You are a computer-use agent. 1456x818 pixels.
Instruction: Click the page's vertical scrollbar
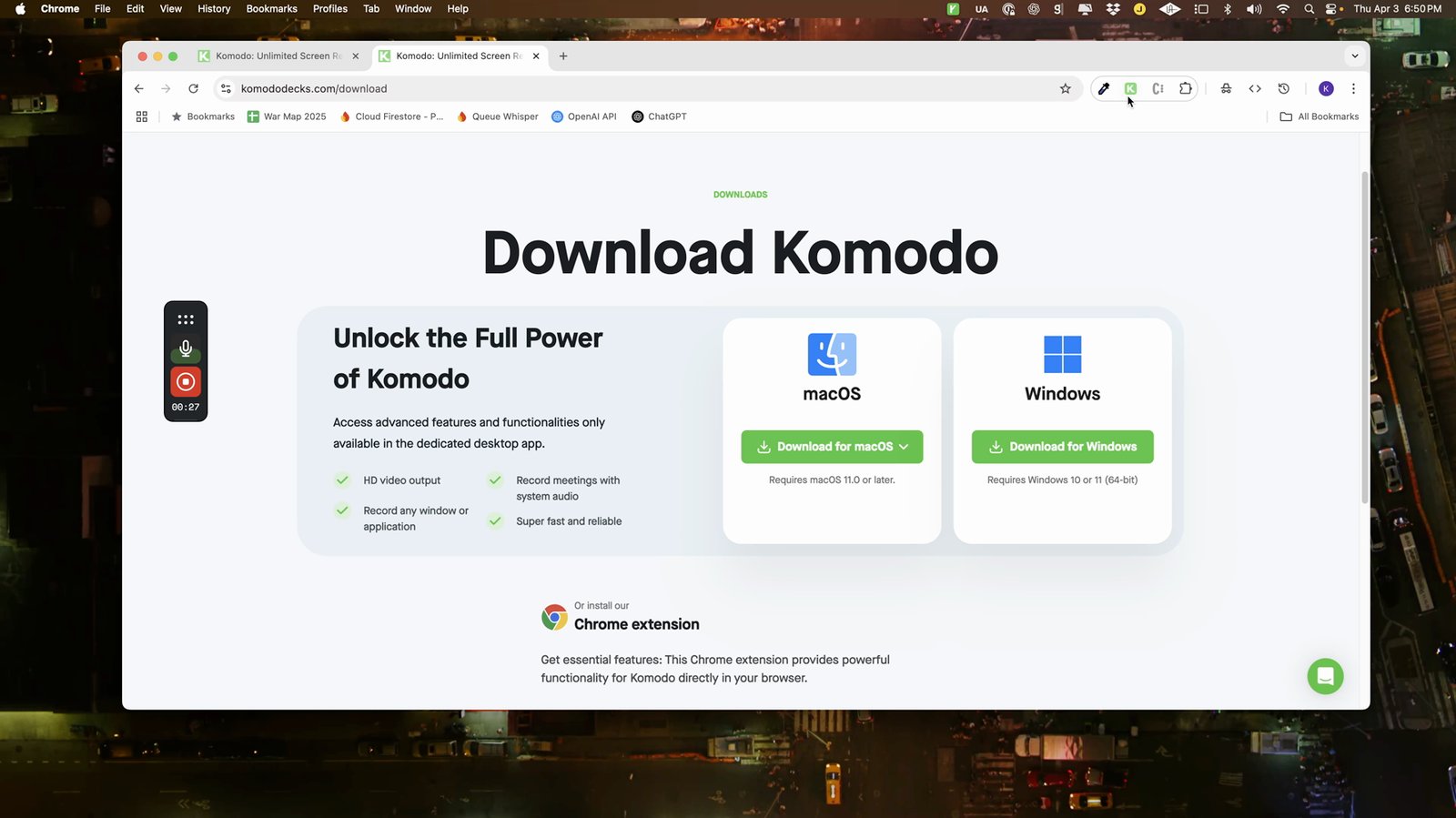pyautogui.click(x=1364, y=337)
